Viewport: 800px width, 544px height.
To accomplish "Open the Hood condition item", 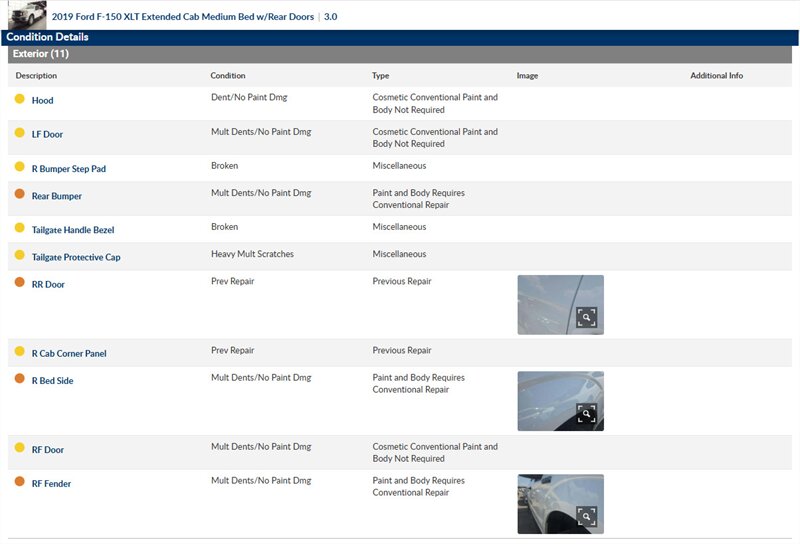I will pos(42,100).
